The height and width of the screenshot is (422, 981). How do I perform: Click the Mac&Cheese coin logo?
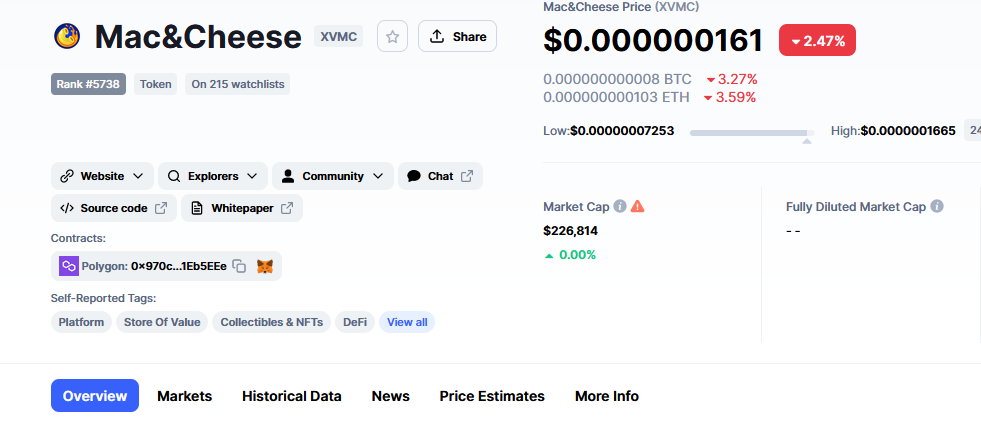tap(67, 36)
